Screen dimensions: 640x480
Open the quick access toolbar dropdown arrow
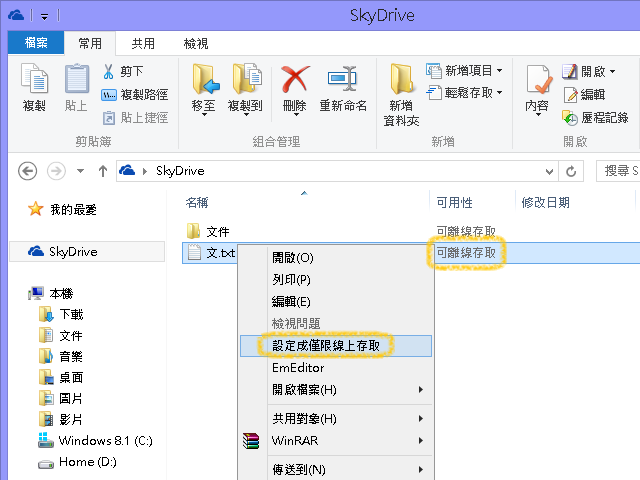coord(44,16)
